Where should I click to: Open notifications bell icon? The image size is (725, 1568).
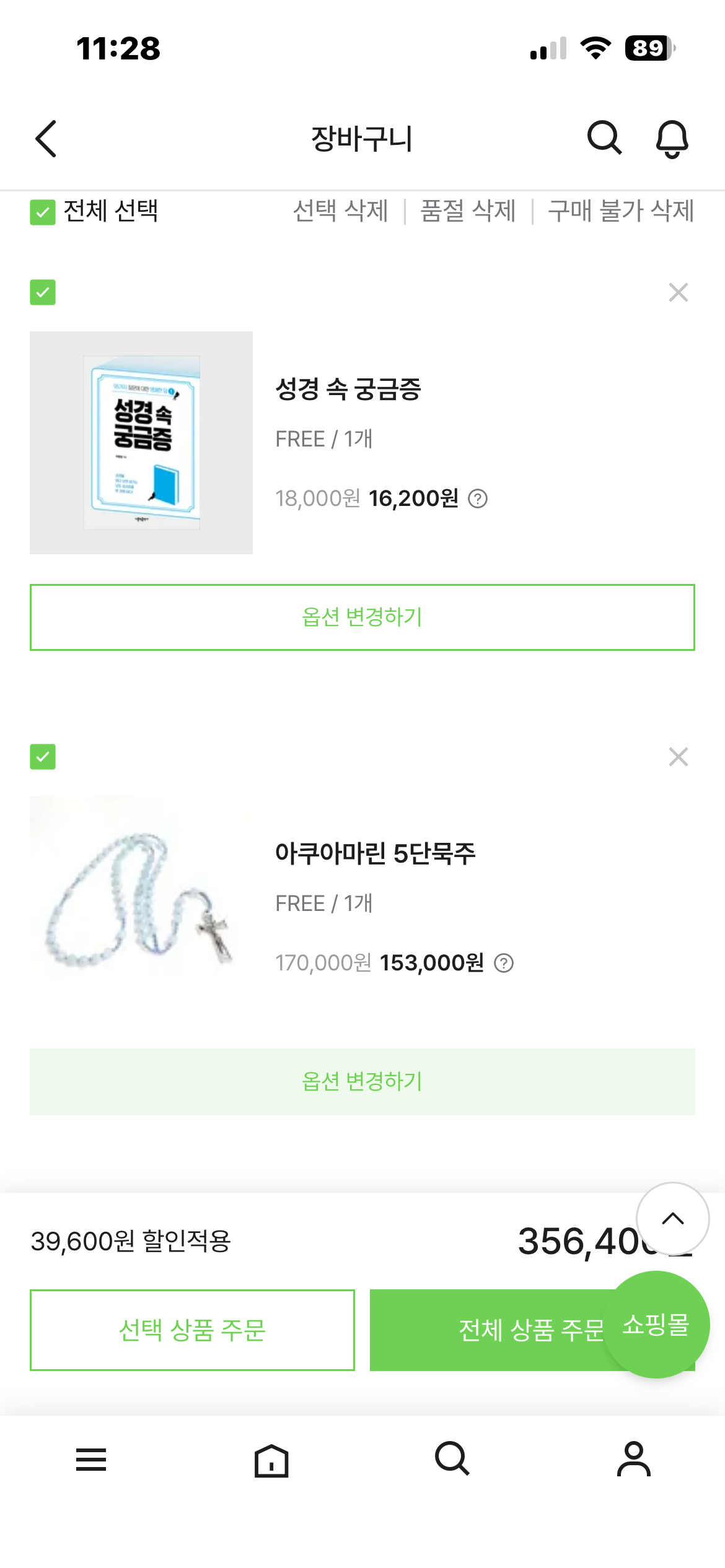coord(672,139)
